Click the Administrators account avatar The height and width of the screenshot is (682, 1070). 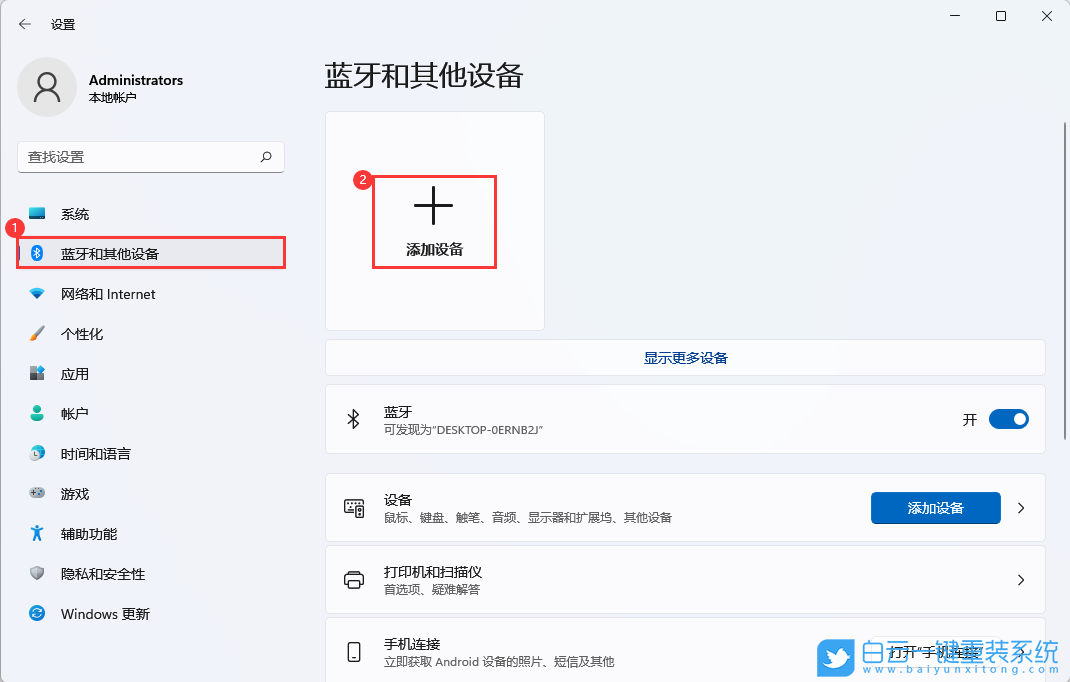tap(47, 88)
